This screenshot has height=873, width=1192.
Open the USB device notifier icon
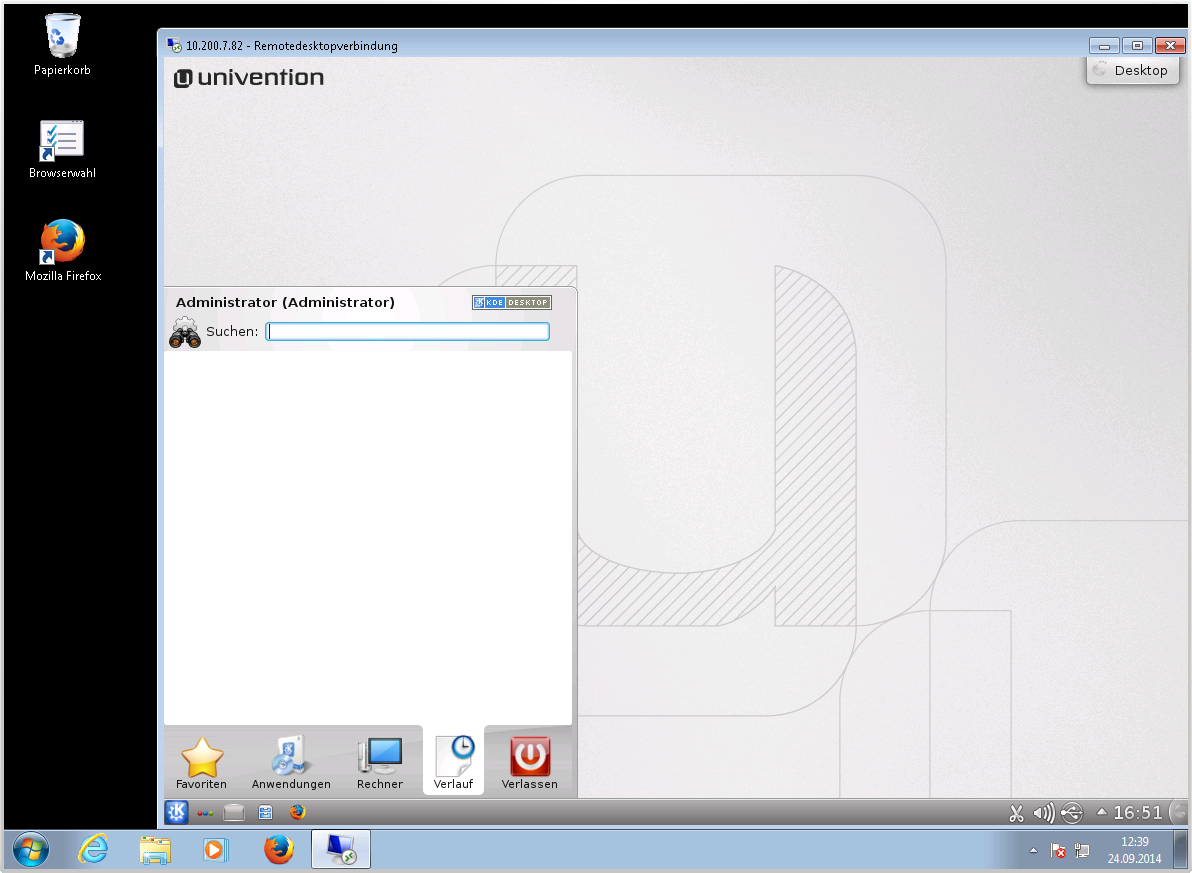click(x=1072, y=813)
